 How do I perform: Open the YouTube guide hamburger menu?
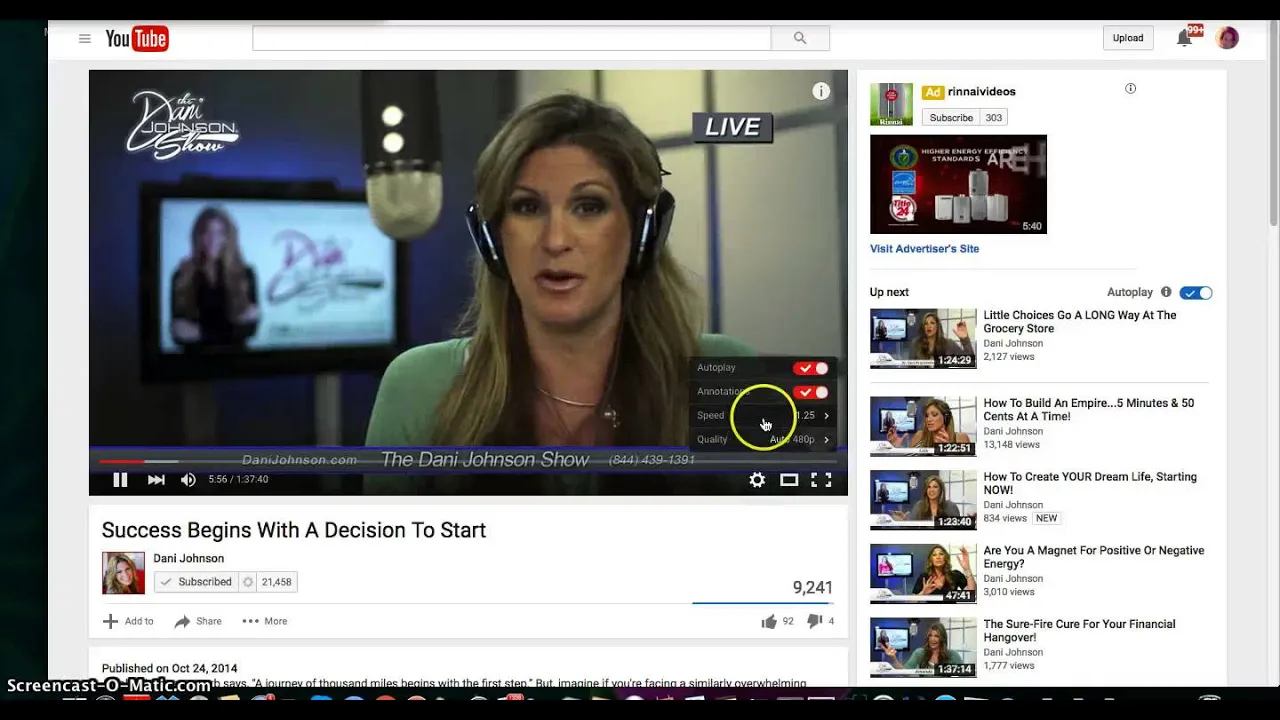click(x=85, y=39)
